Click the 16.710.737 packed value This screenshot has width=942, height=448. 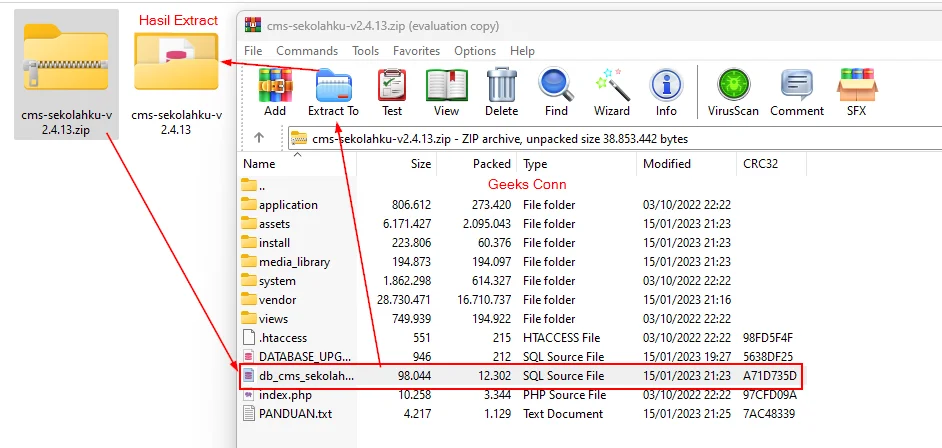484,300
